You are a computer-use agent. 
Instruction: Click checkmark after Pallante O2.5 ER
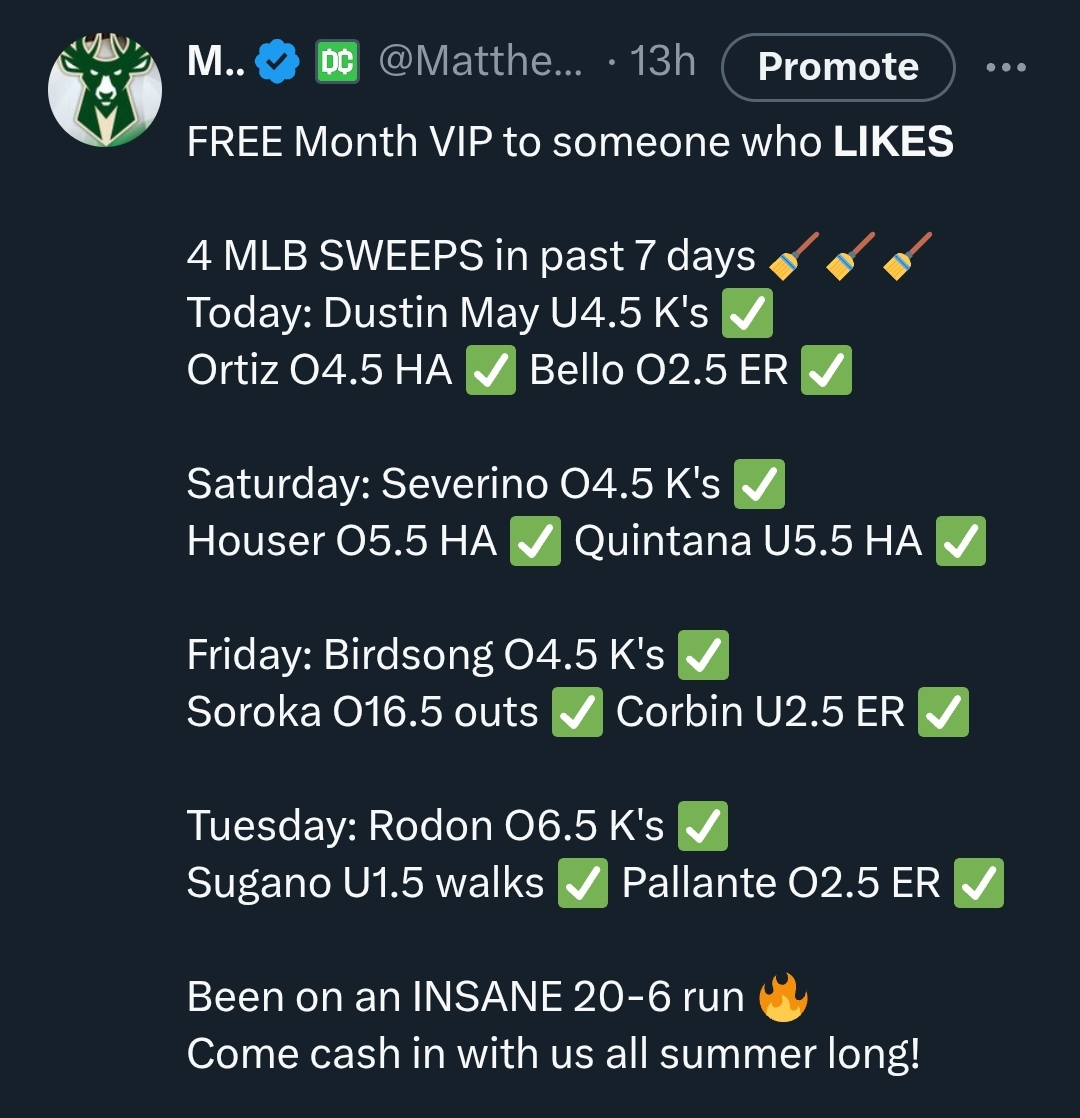point(978,883)
